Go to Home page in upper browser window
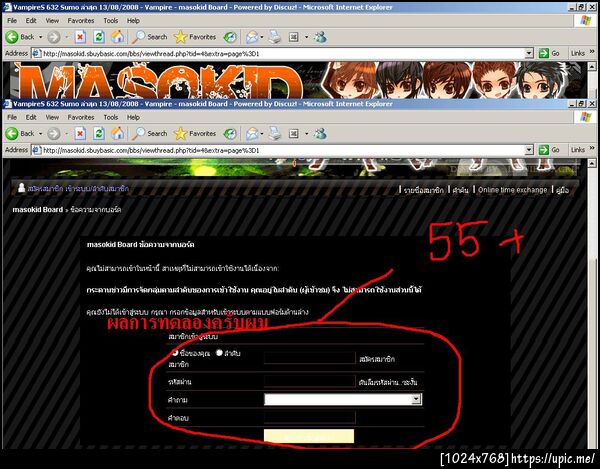This screenshot has width=600, height=469. 117,37
